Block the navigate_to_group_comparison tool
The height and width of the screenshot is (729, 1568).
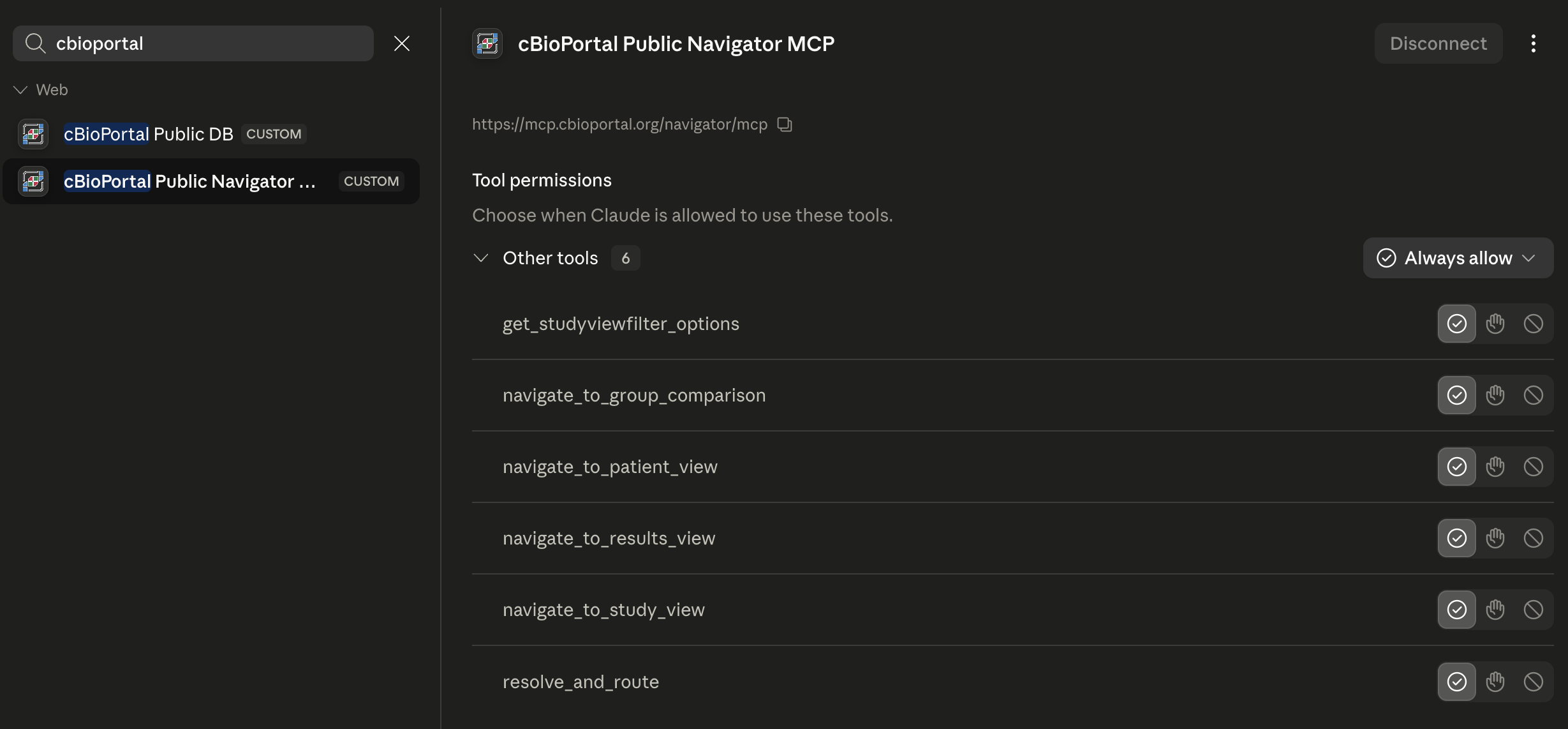coord(1534,395)
